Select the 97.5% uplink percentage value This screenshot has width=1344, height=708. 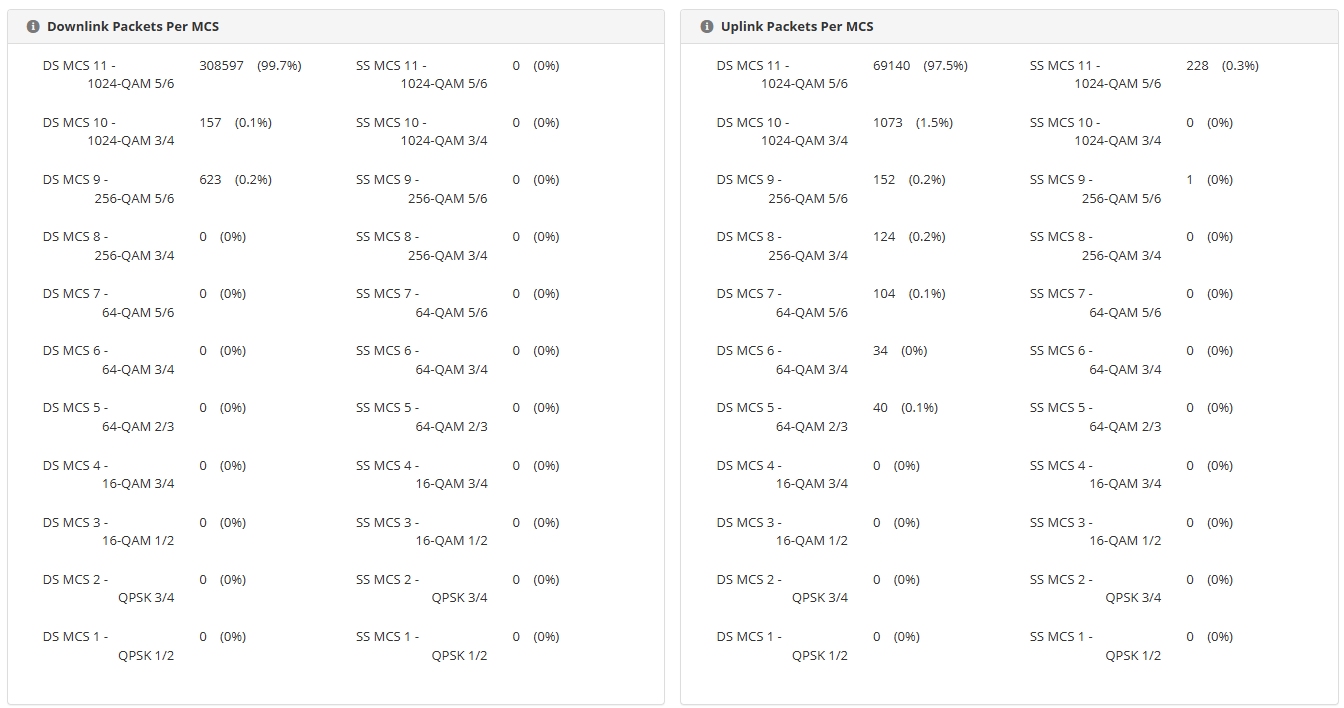click(x=945, y=66)
